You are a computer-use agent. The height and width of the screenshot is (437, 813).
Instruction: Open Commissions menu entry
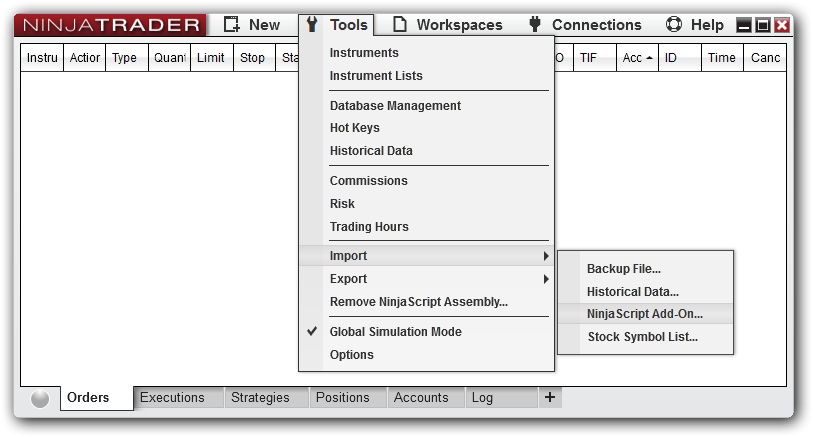click(369, 181)
